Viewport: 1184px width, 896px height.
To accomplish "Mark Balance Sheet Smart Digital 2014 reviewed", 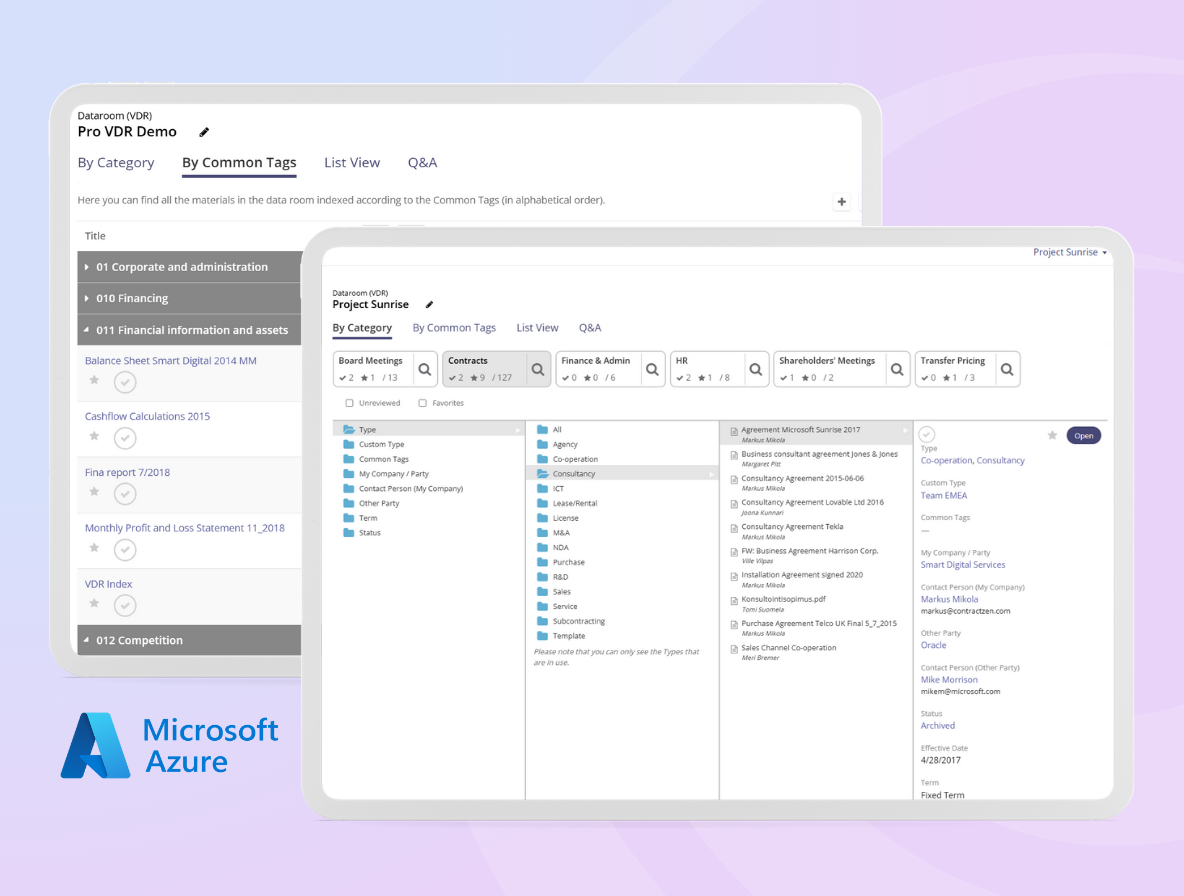I will (x=124, y=381).
